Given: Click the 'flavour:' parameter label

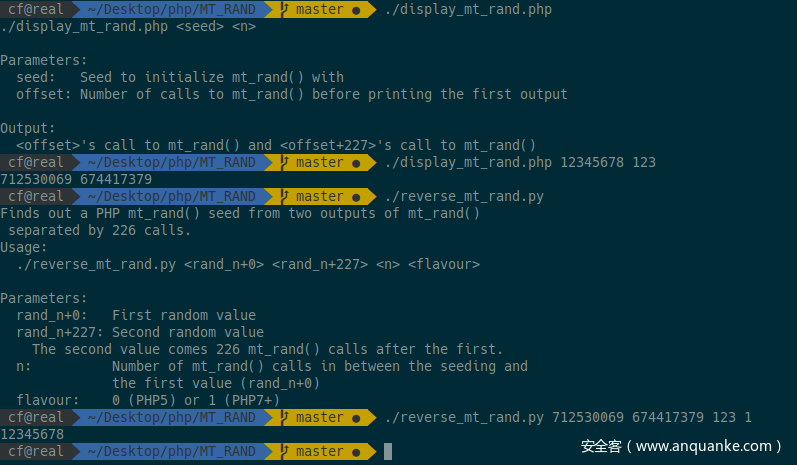Looking at the screenshot, I should coord(48,400).
